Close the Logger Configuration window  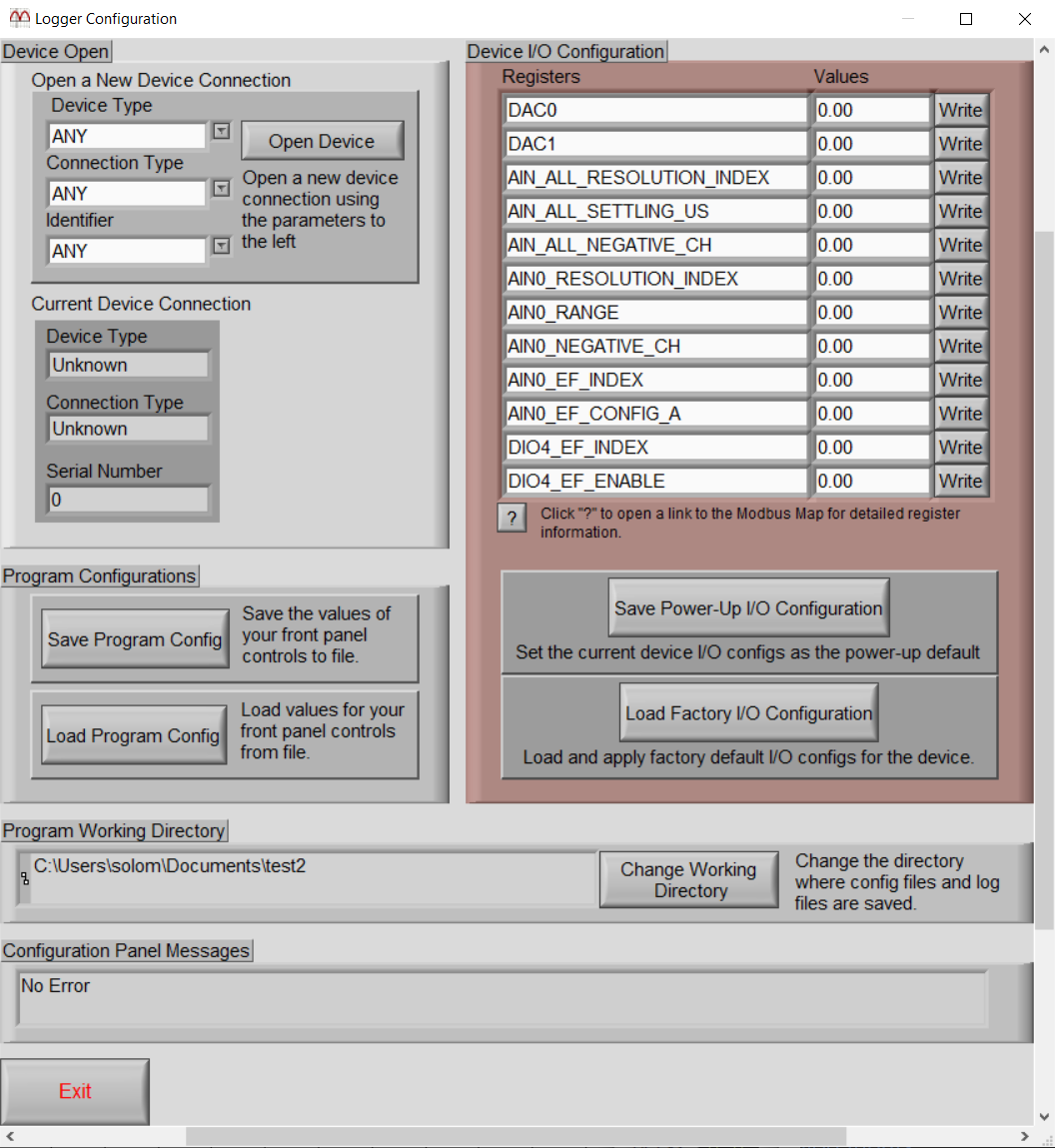click(1025, 19)
